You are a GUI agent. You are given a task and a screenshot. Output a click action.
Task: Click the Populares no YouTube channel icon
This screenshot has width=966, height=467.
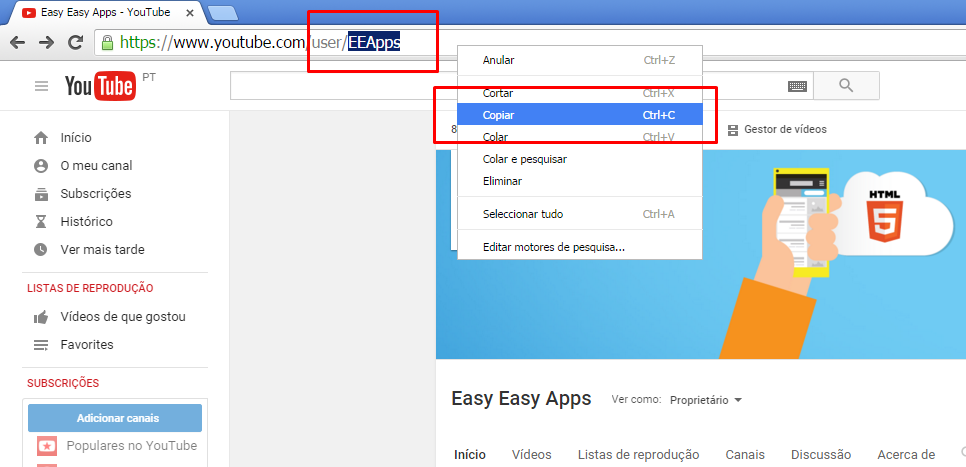(x=47, y=445)
